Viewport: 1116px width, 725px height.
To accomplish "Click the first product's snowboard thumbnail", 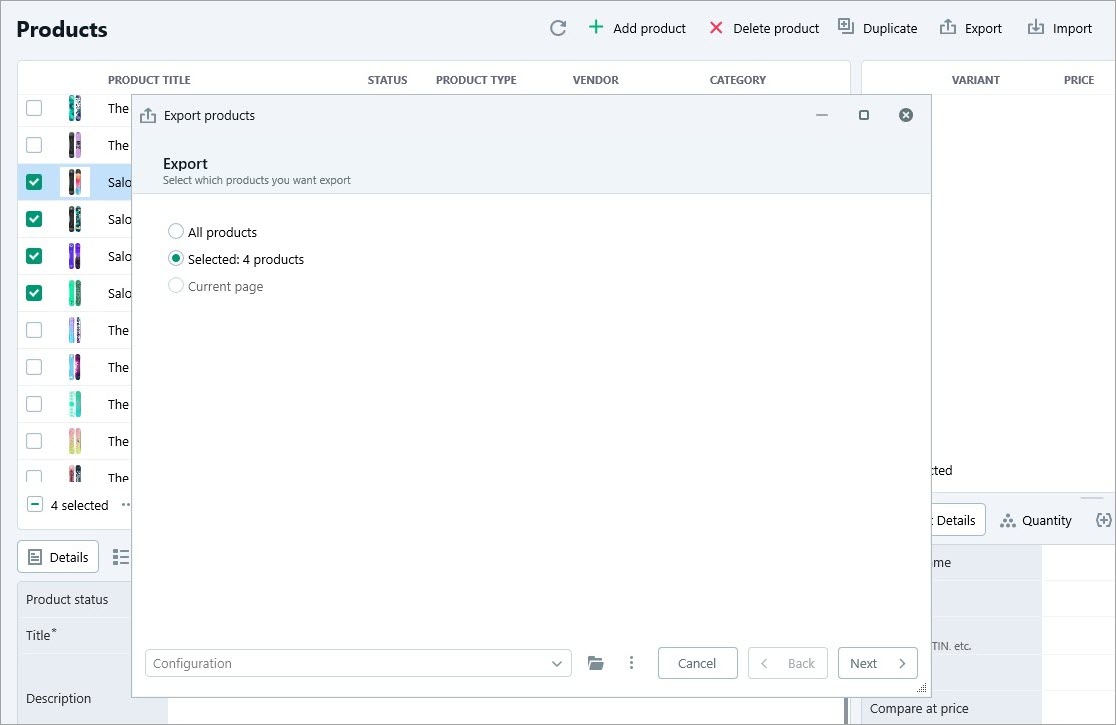I will tap(75, 108).
